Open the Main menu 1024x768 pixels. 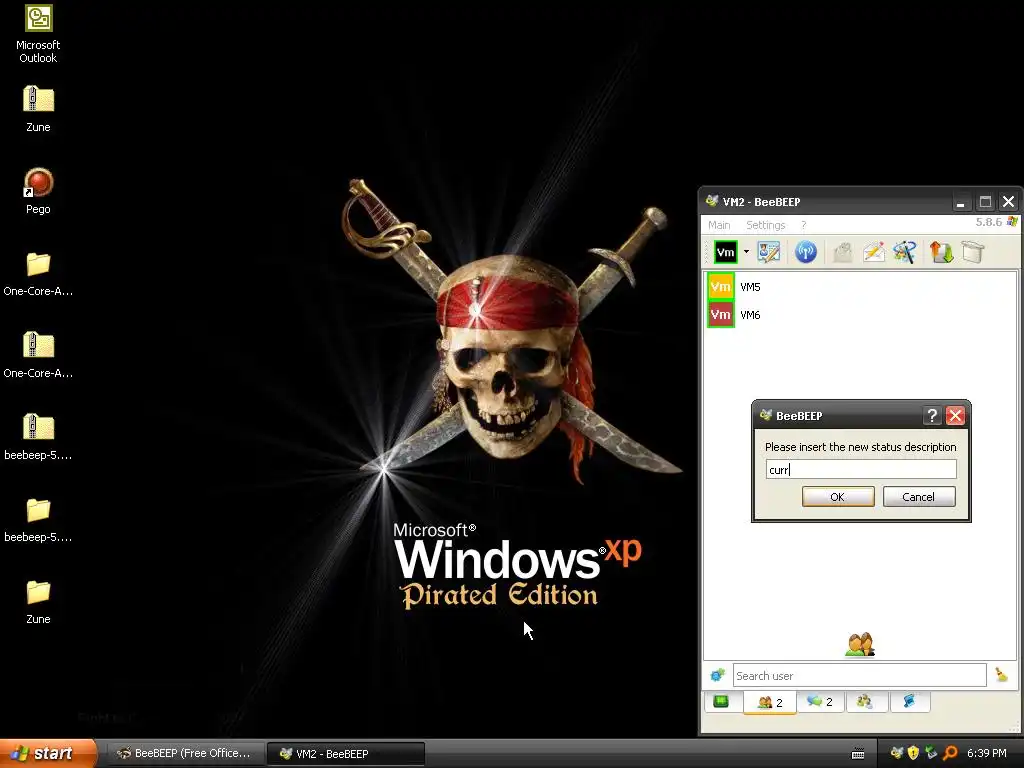(719, 225)
